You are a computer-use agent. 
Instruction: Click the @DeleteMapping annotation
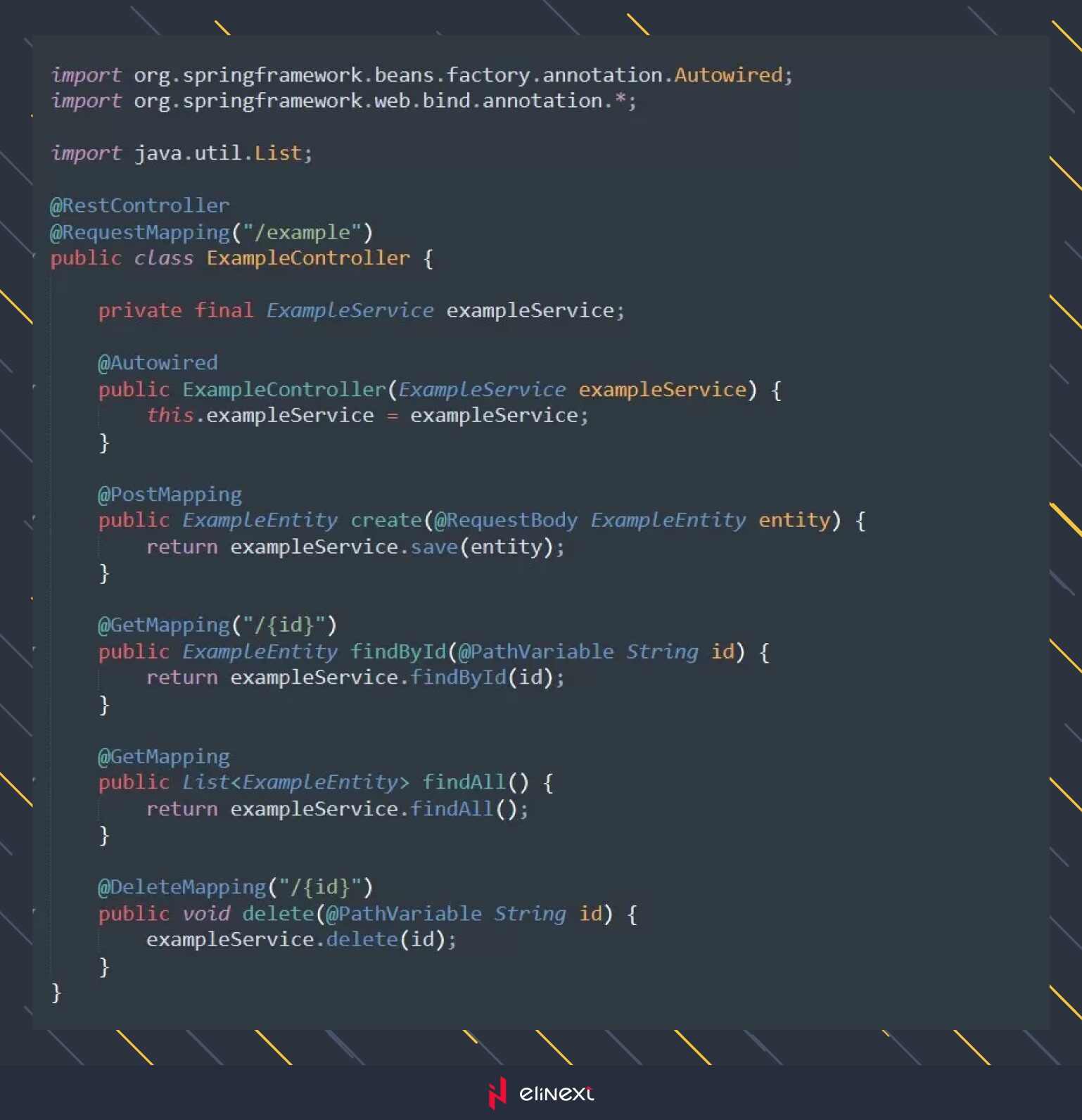(x=182, y=887)
